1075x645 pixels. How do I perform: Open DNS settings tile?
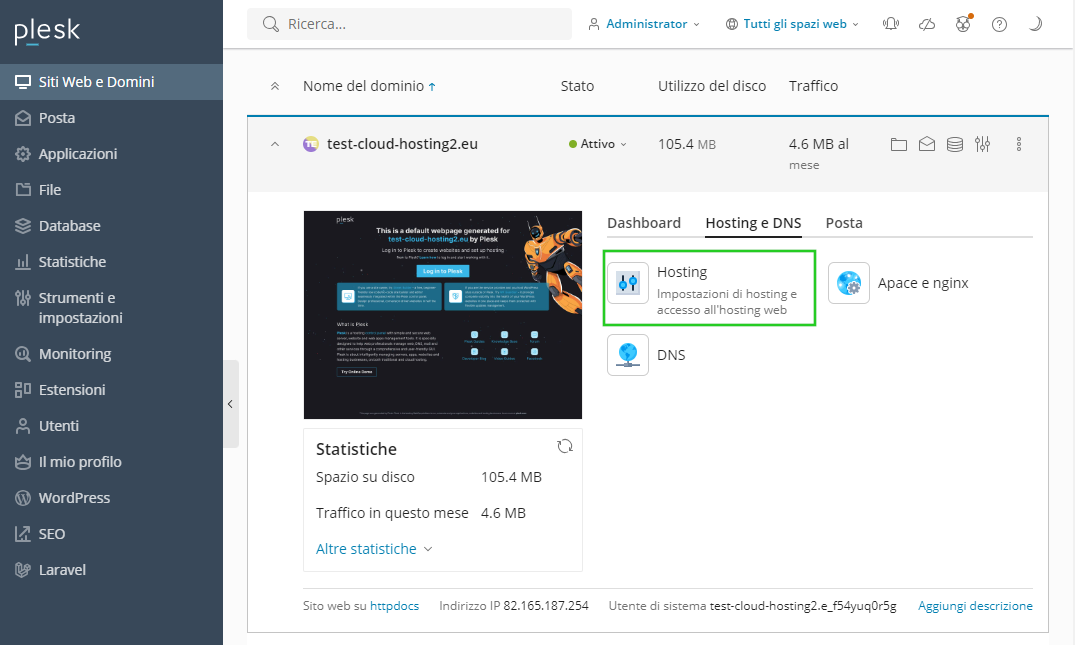tap(671, 355)
